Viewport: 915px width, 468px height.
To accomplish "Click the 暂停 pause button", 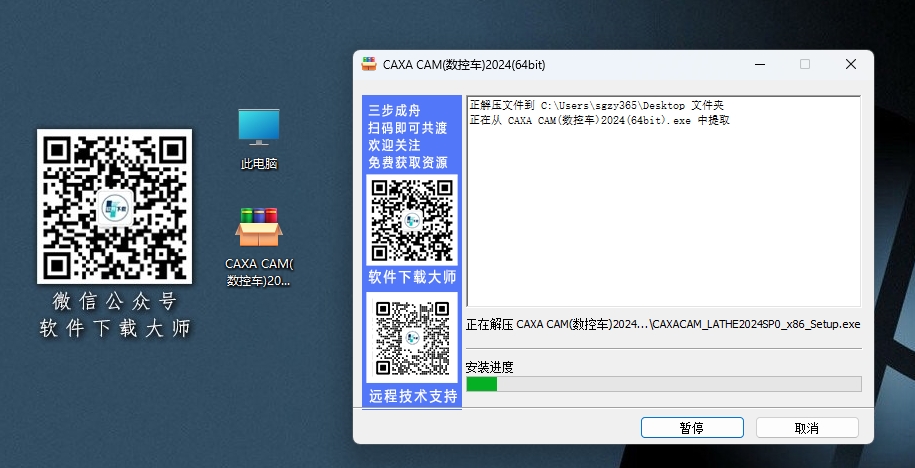I will [x=692, y=428].
